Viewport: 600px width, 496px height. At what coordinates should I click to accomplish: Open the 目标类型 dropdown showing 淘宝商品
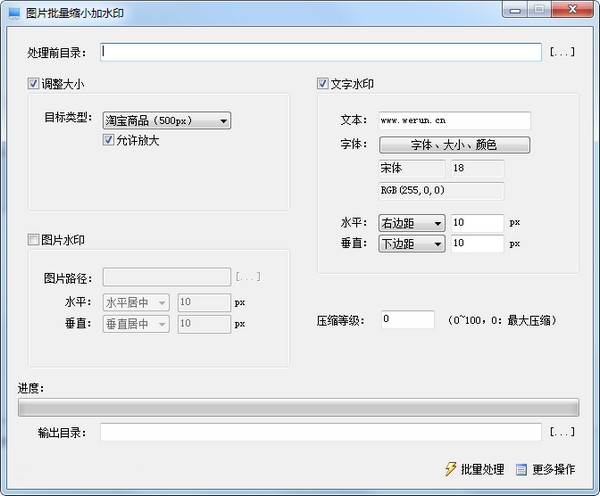click(167, 121)
